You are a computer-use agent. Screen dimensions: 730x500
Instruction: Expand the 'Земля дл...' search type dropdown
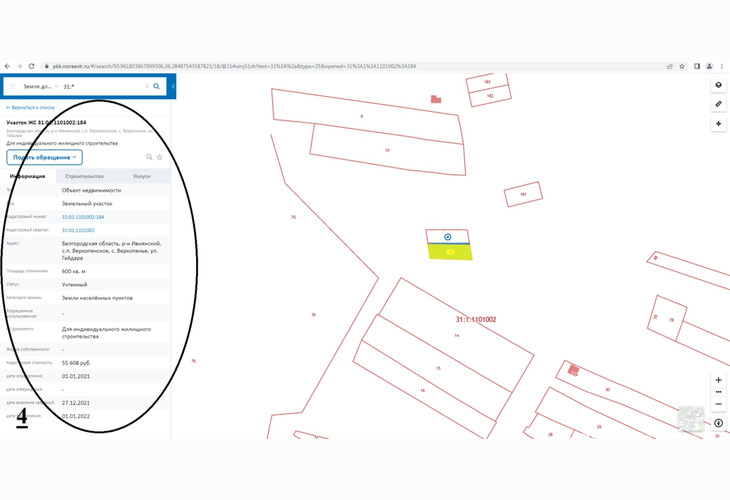(41, 87)
